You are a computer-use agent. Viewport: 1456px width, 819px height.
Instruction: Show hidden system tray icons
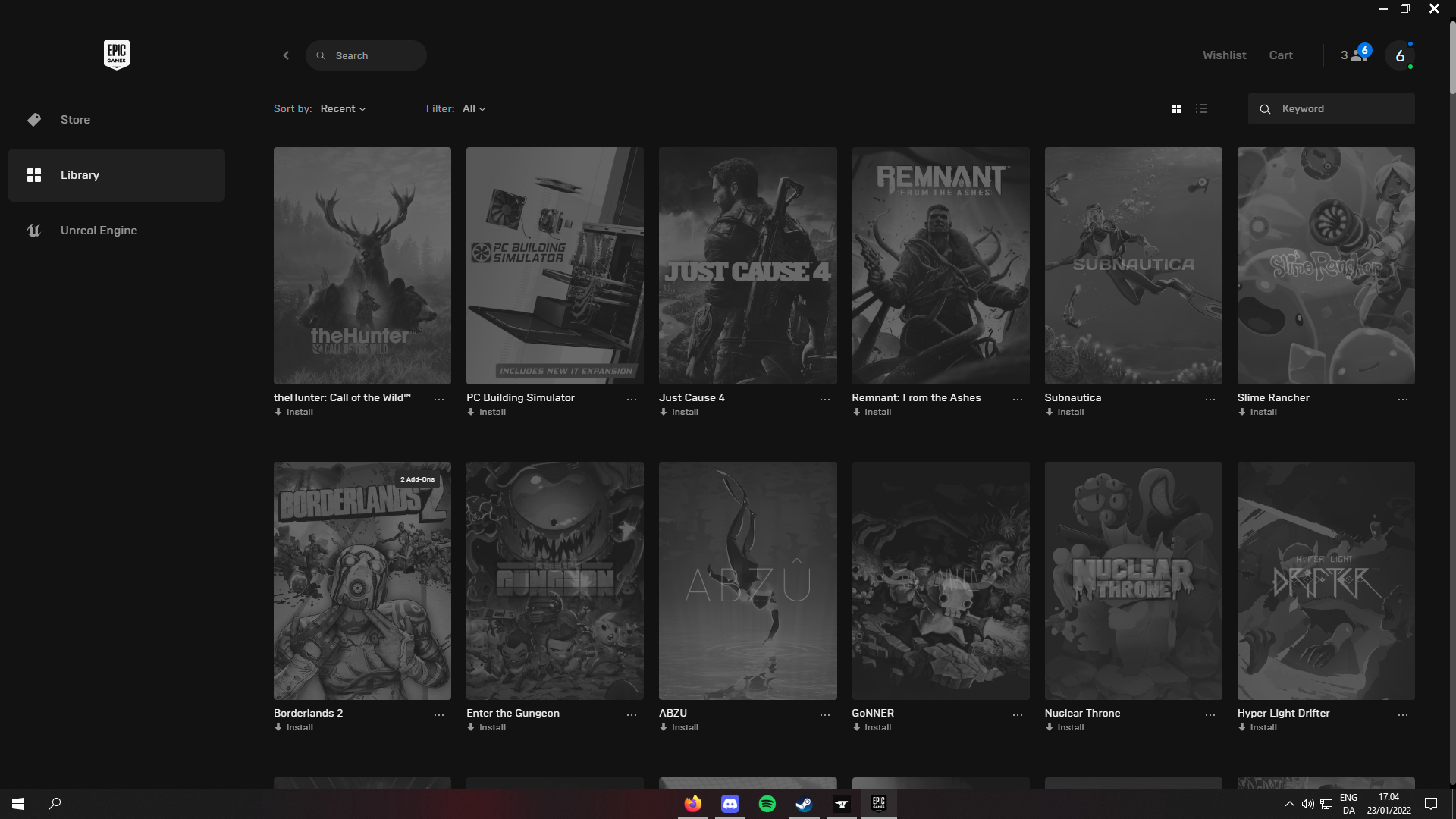[x=1289, y=804]
